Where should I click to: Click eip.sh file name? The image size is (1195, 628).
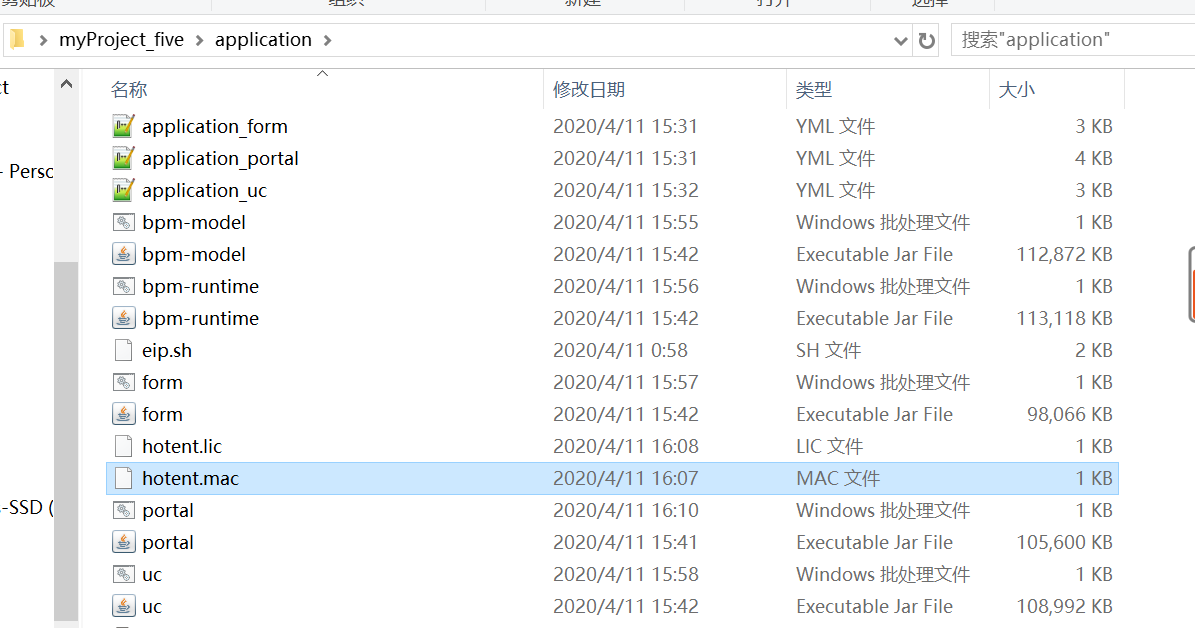pyautogui.click(x=167, y=351)
